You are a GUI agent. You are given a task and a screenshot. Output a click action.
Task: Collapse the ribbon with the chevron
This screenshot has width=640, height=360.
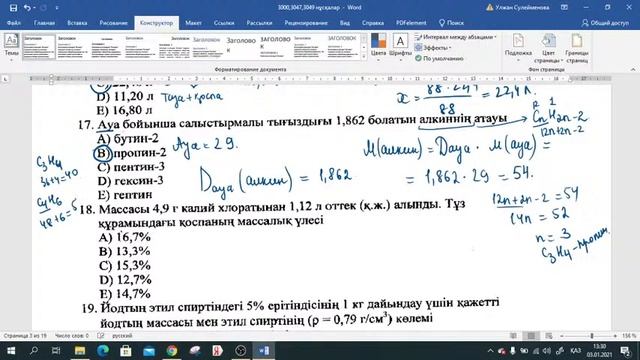click(633, 69)
